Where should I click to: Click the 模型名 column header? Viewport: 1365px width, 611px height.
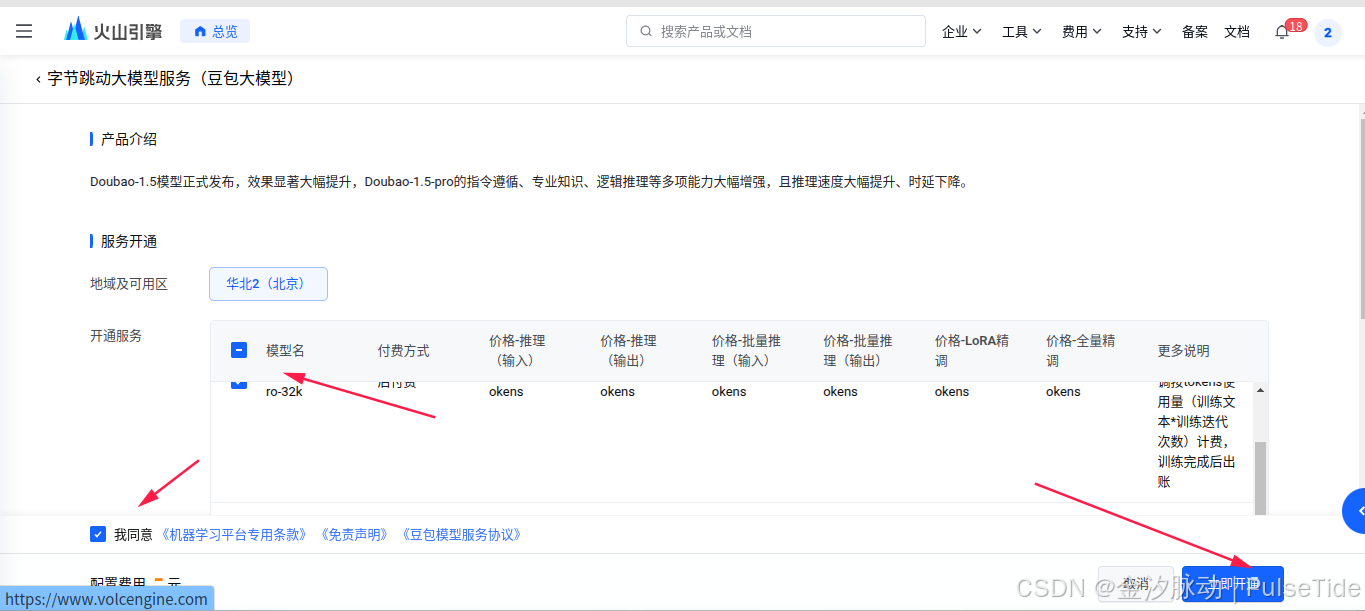click(x=285, y=351)
